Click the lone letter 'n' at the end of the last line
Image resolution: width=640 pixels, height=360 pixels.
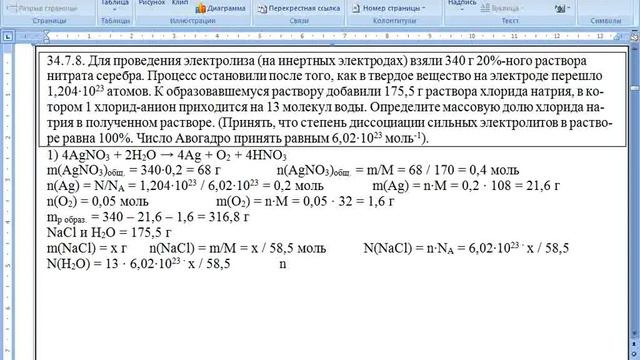pos(282,264)
